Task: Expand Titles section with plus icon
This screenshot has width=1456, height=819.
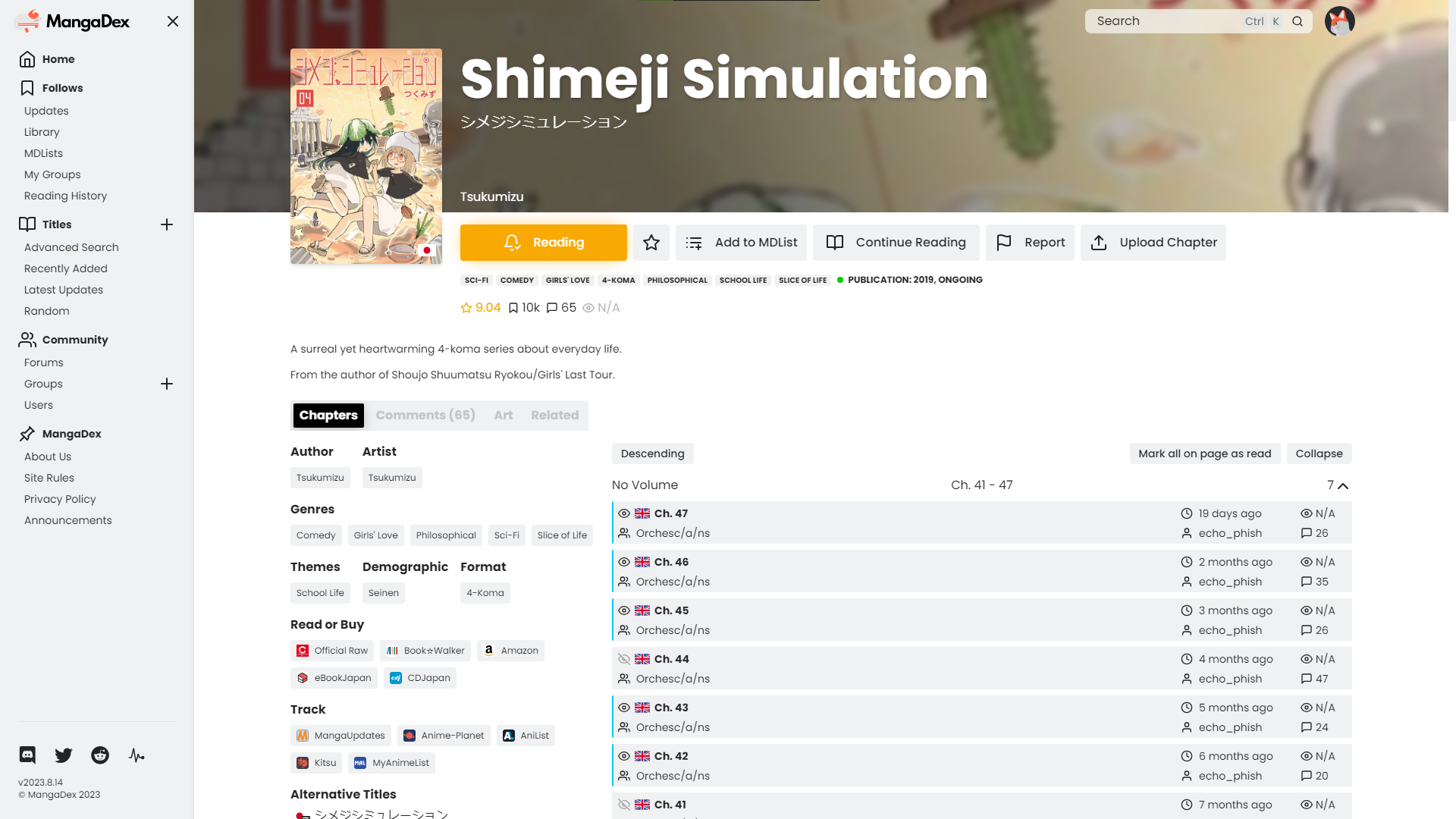Action: click(x=167, y=224)
